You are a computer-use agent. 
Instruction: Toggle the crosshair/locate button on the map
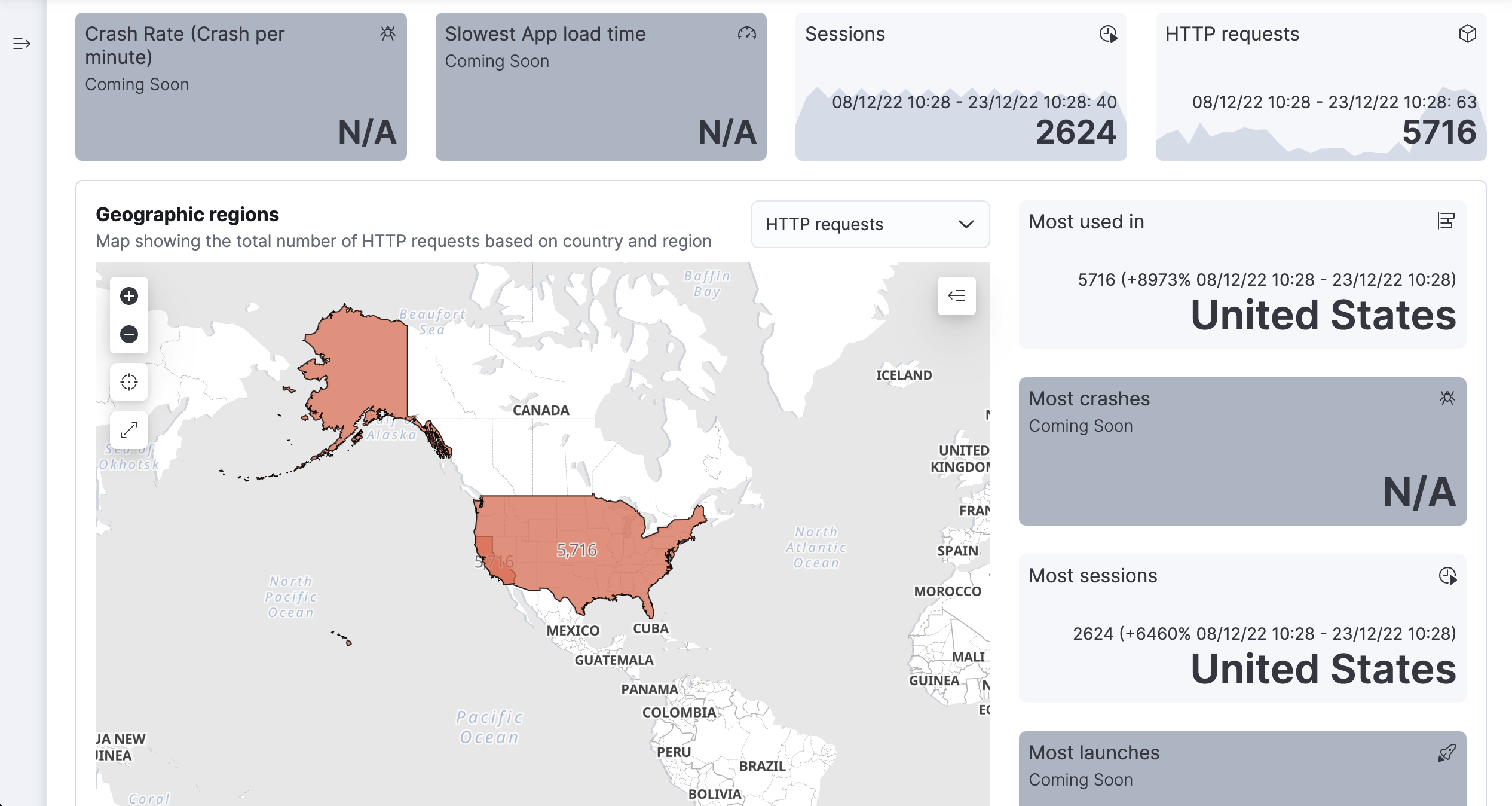127,382
